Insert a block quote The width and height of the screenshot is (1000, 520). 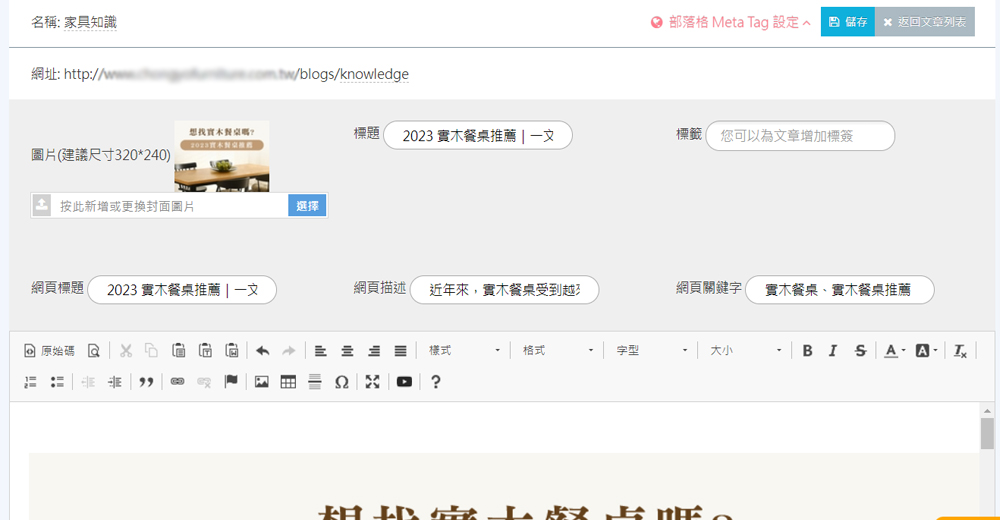click(146, 382)
